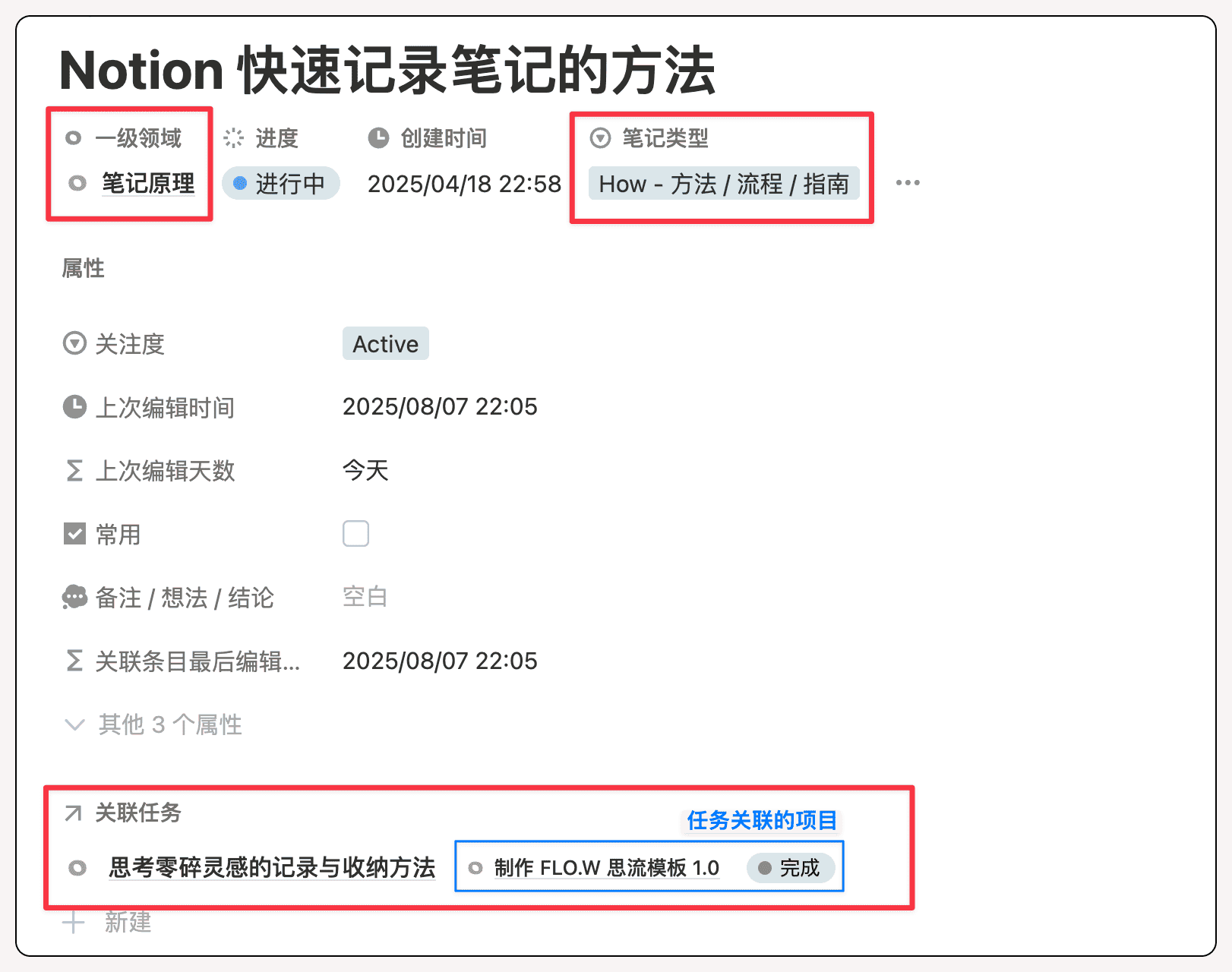Open the 关联条目最后编辑... property label
The width and height of the screenshot is (1232, 972).
coord(197,661)
